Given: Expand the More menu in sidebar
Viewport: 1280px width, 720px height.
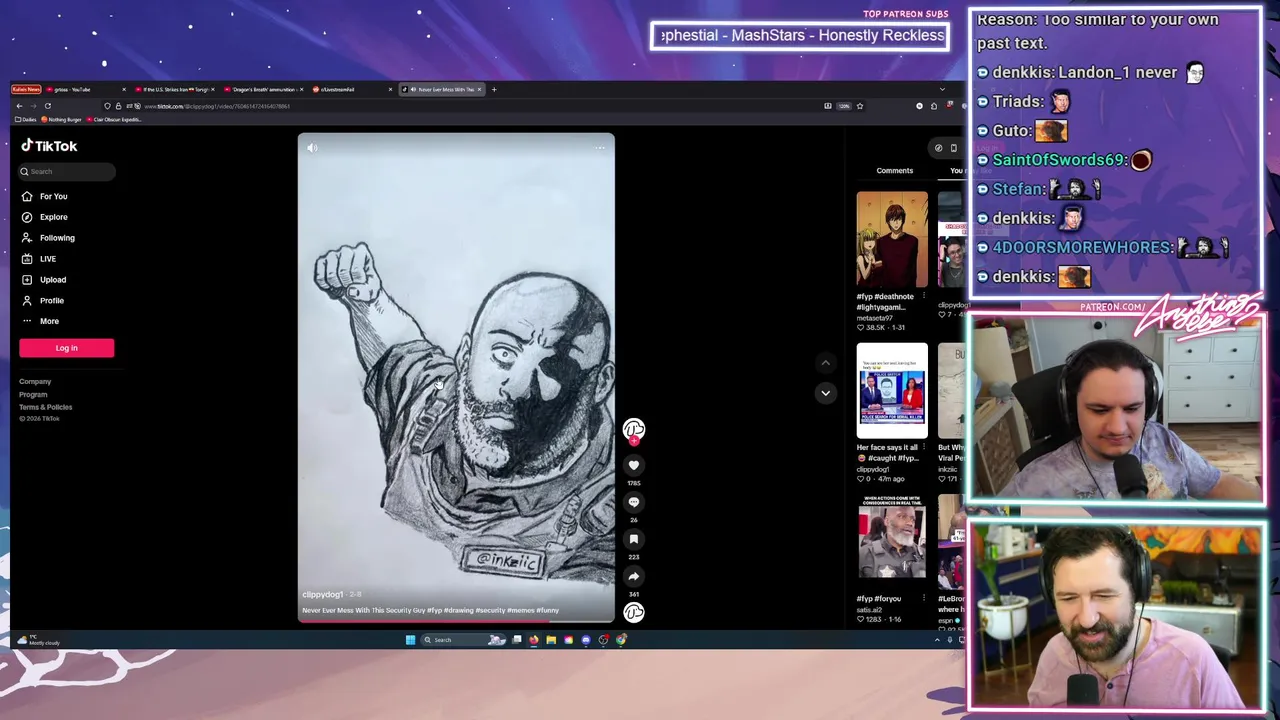Looking at the screenshot, I should (40, 321).
